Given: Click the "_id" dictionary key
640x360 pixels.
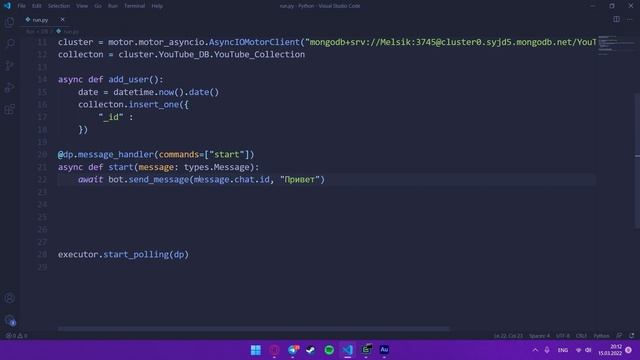Looking at the screenshot, I should (x=111, y=117).
